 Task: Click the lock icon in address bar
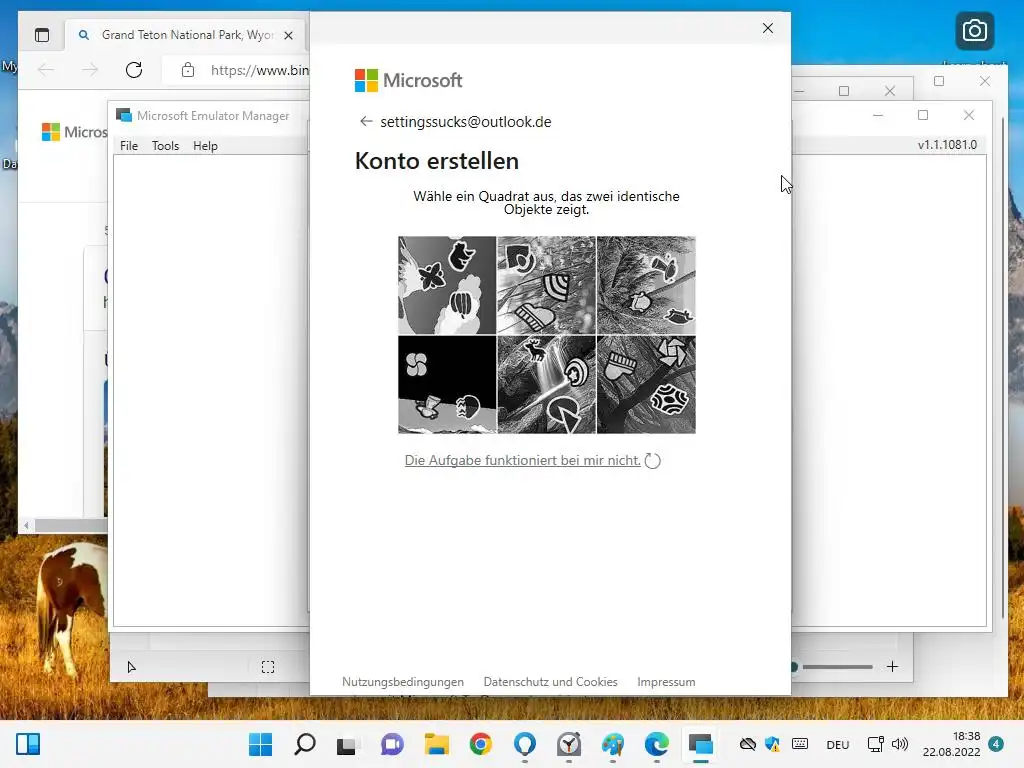pos(188,70)
